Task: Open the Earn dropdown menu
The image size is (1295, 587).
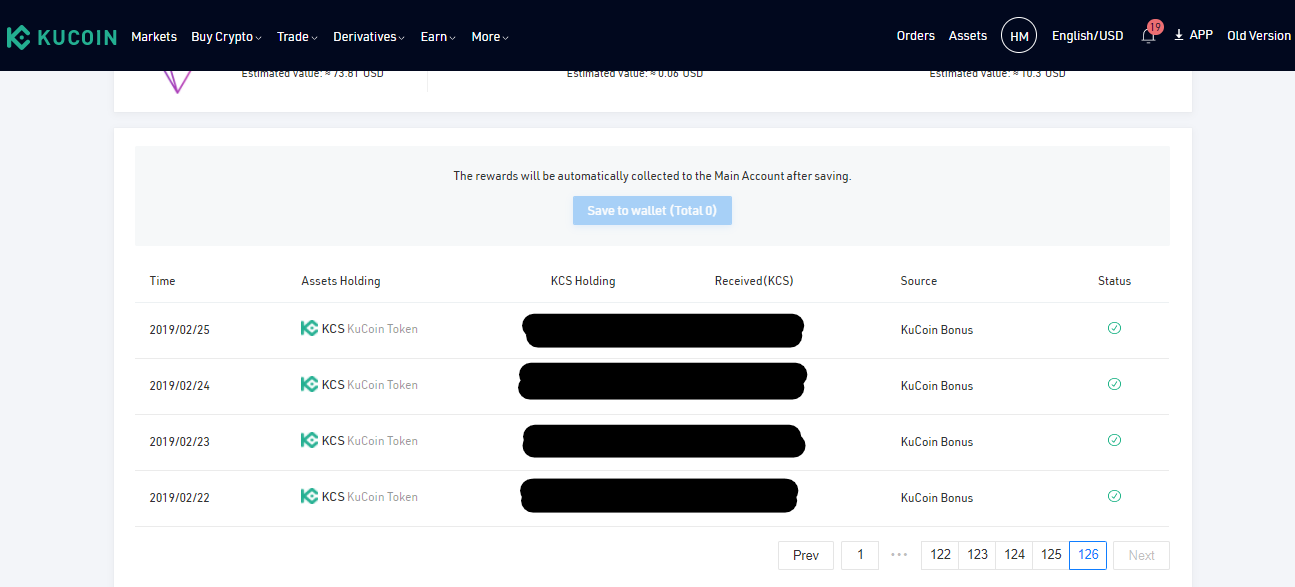Action: point(438,36)
